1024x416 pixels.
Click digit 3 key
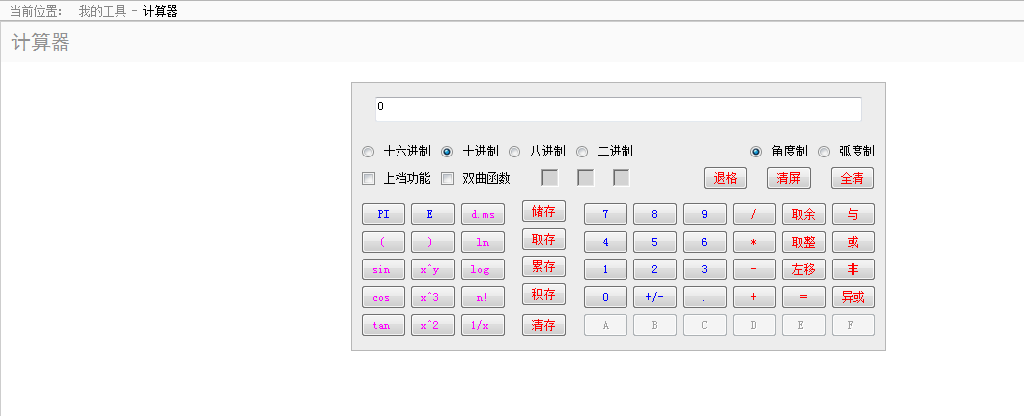pos(705,270)
